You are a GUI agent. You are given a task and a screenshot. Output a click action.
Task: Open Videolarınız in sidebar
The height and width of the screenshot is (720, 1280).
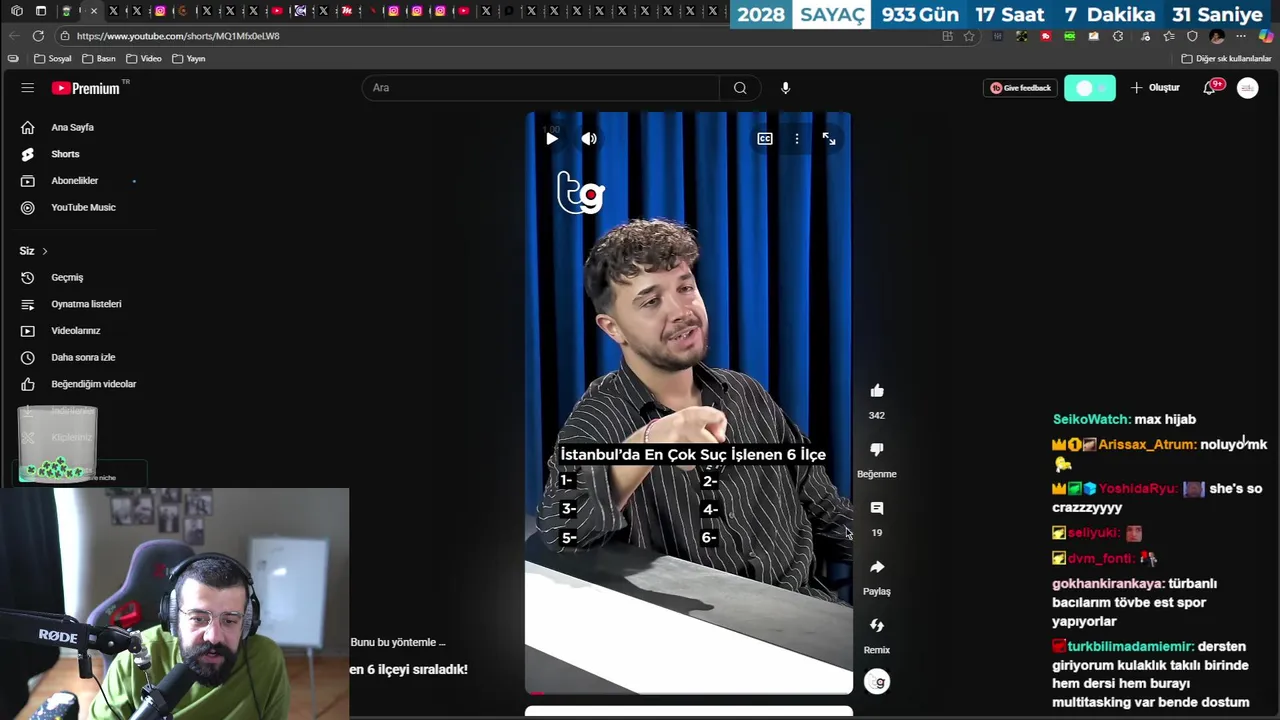pos(76,330)
